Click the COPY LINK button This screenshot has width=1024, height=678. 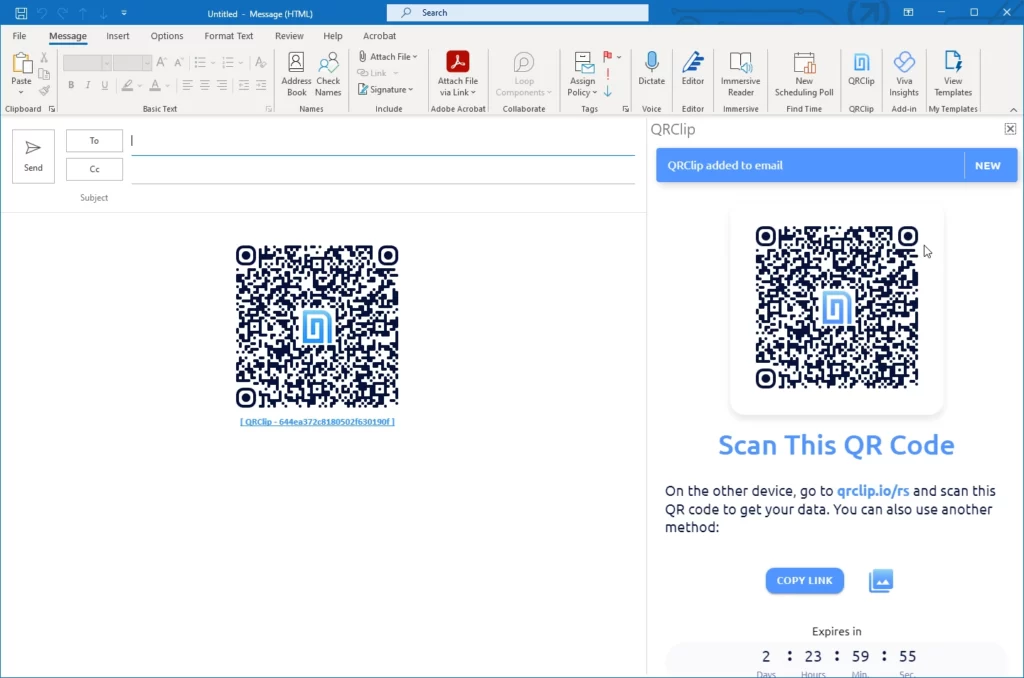click(x=805, y=581)
